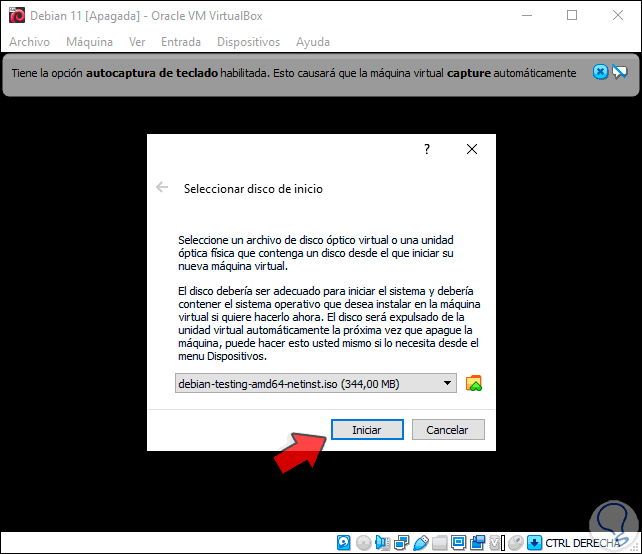
Task: Click the hard disk activity status icon
Action: click(344, 543)
